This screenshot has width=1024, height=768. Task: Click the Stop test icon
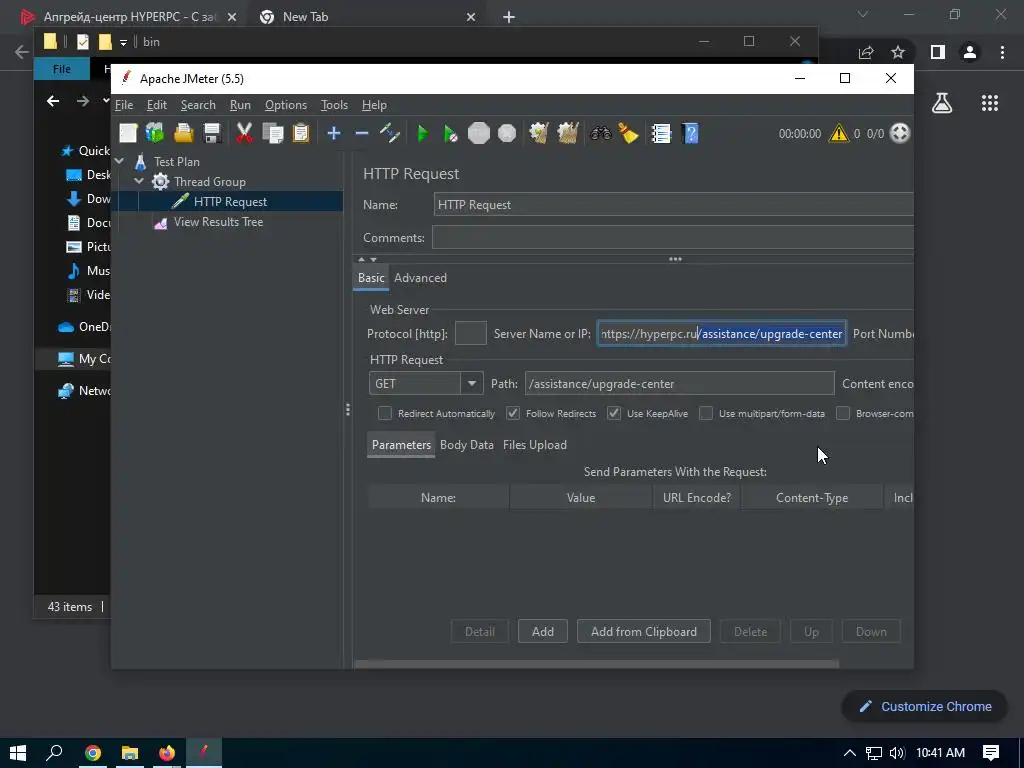(479, 133)
